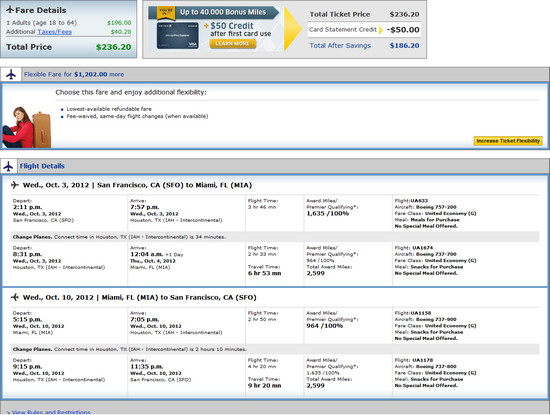Click the Up to 40,000 Bonus Miles banner
The height and width of the screenshot is (415, 550).
[x=214, y=12]
